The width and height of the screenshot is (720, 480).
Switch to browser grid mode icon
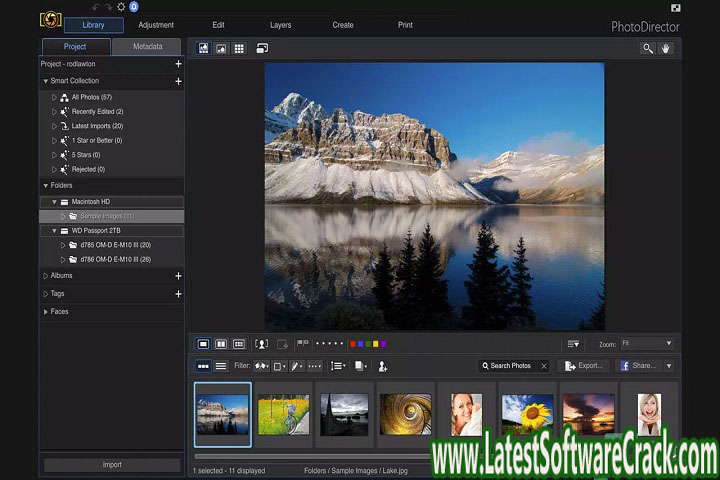point(239,48)
